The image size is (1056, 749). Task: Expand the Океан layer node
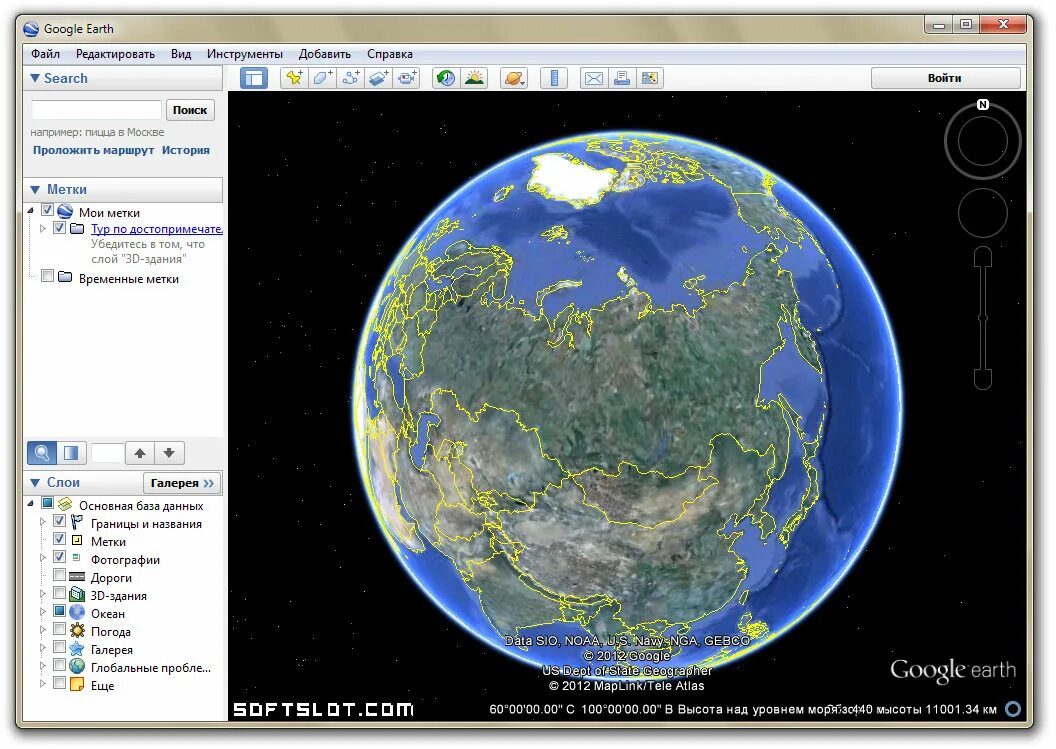point(43,612)
